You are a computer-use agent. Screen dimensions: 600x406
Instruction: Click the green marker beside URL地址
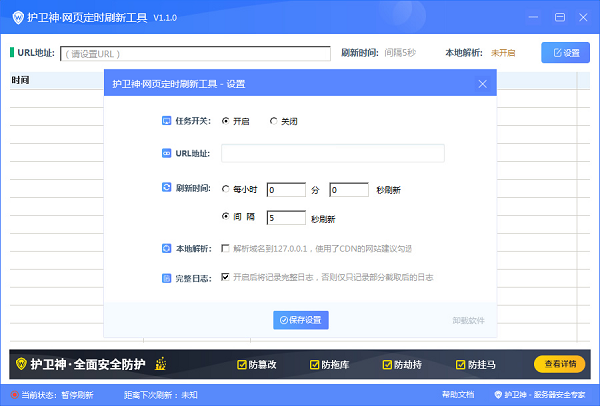(x=12, y=52)
